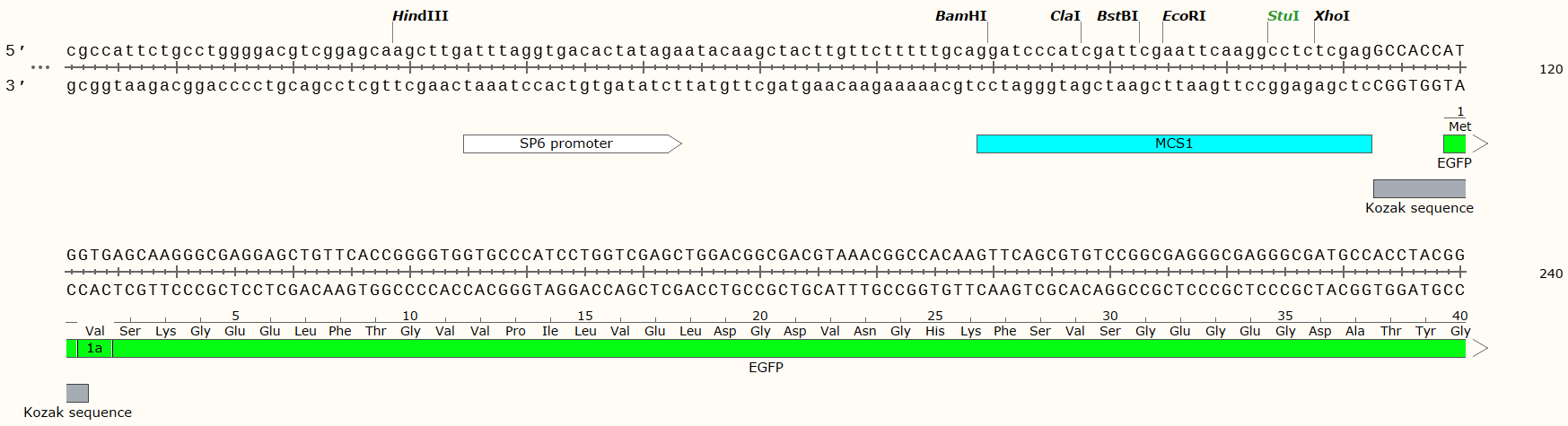Viewport: 1568px width, 426px height.
Task: Select the 1a segment of EGFP
Action: tap(94, 349)
